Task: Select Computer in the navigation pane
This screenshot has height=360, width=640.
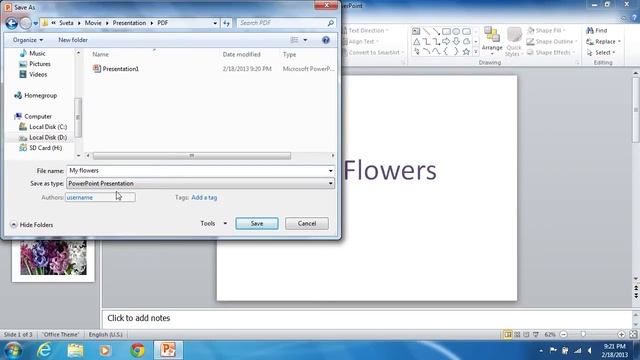Action: coord(38,116)
